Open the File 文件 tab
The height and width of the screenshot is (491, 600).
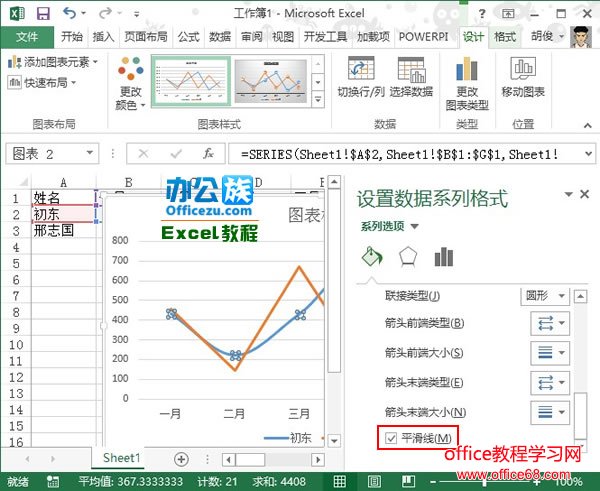pyautogui.click(x=27, y=37)
